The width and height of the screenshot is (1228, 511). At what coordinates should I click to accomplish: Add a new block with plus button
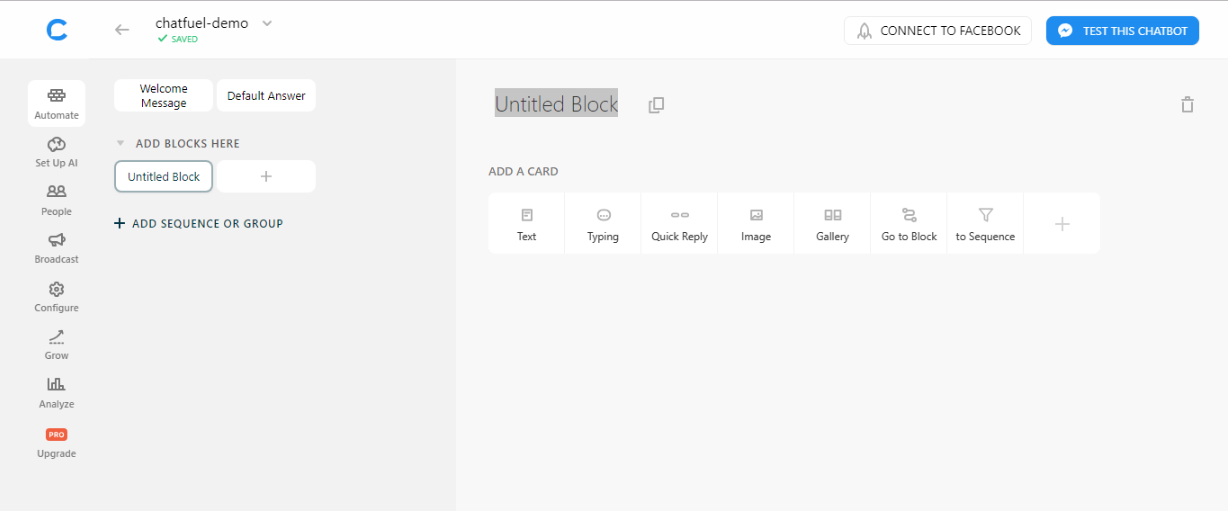[266, 176]
